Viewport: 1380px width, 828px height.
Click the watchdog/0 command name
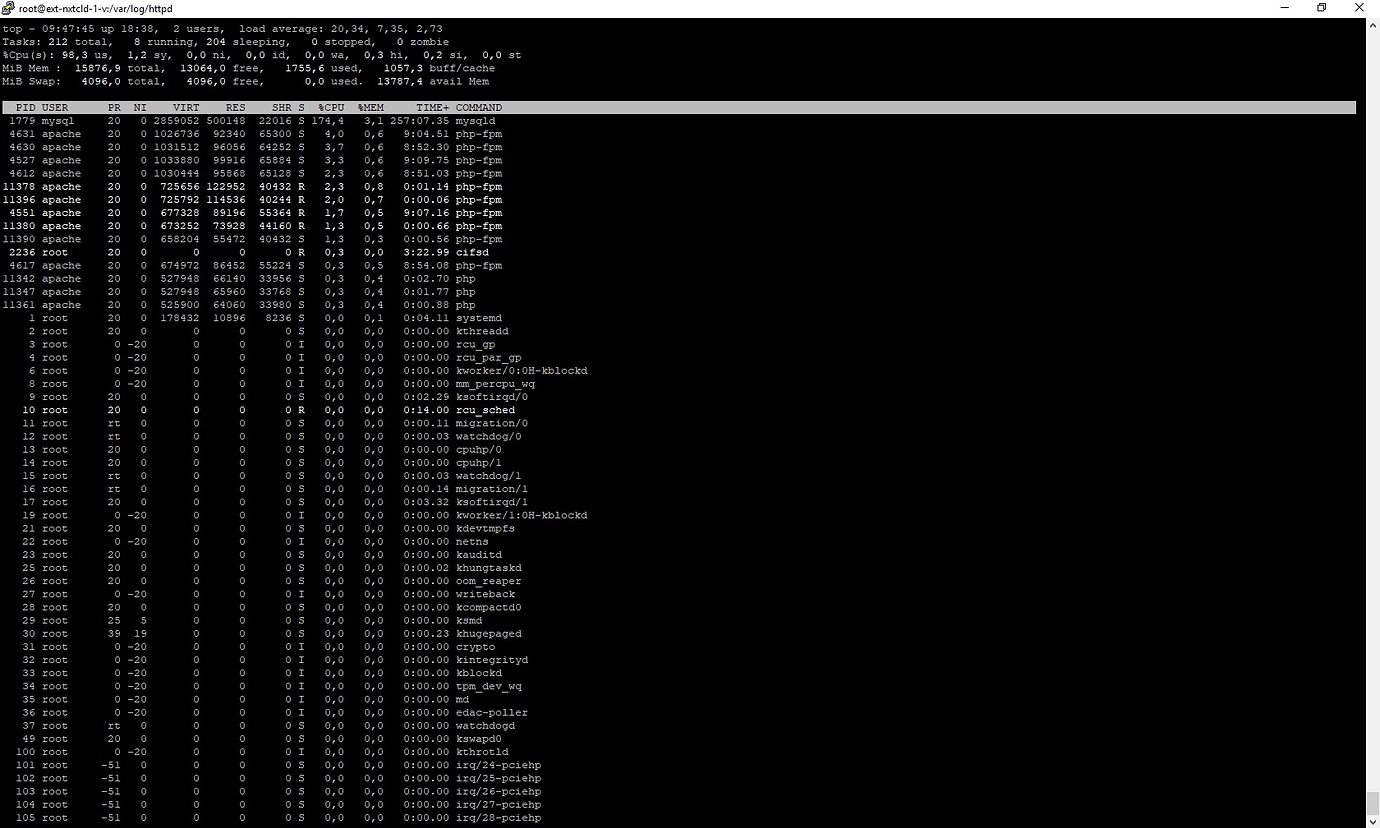pyautogui.click(x=489, y=436)
